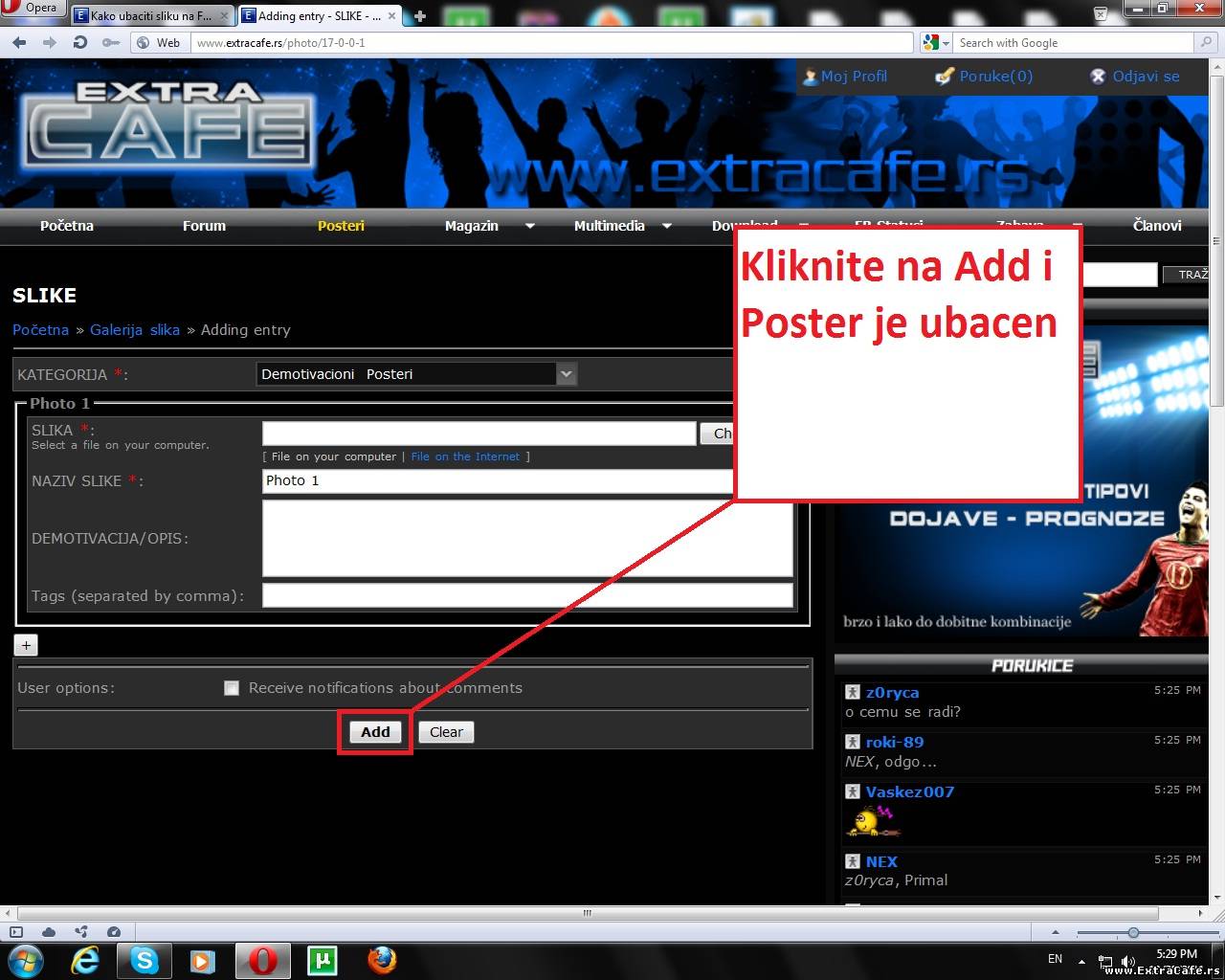This screenshot has width=1225, height=980.
Task: Open the 'Članovi' navigation item
Action: pos(1157,226)
